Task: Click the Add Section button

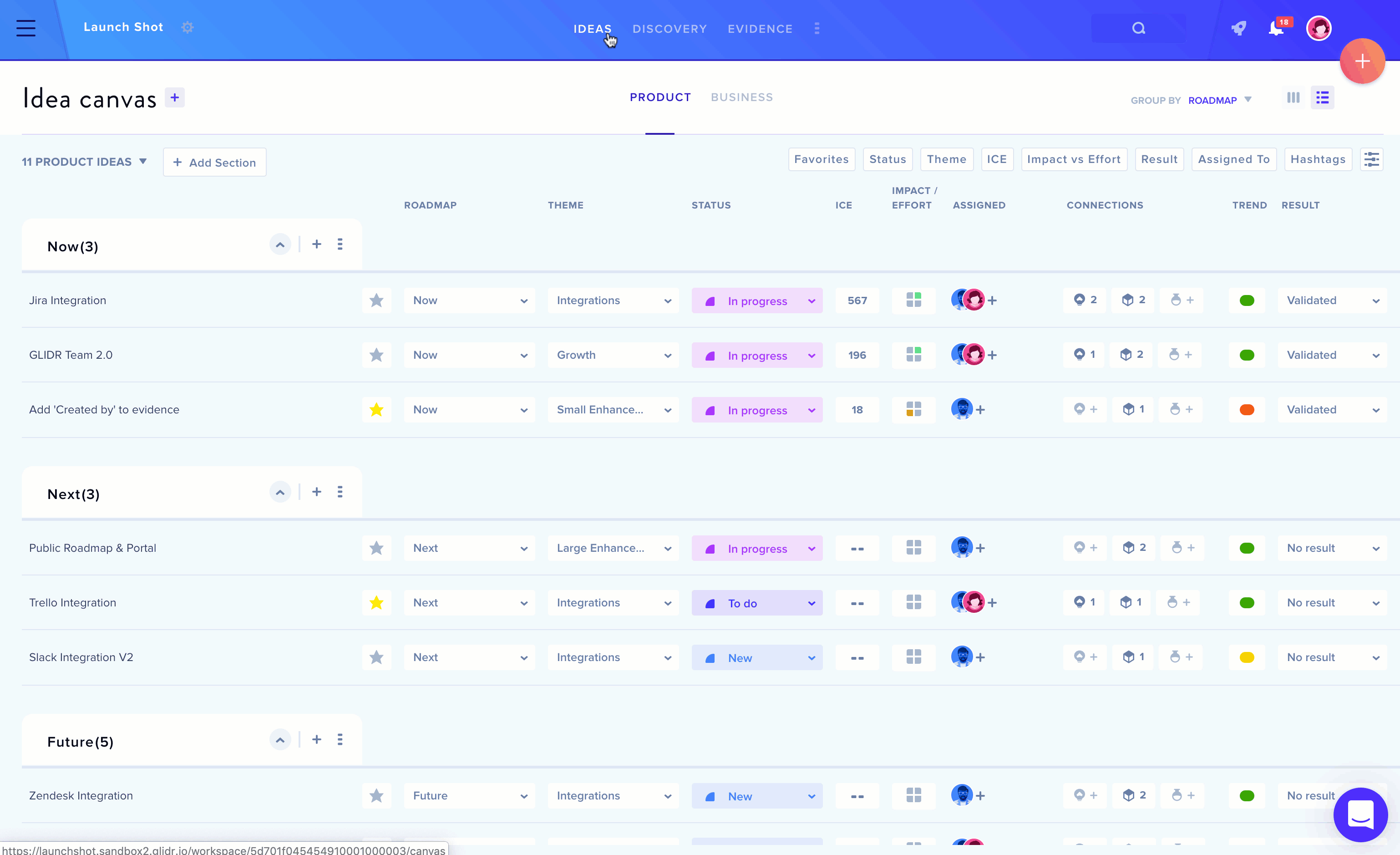Action: [214, 163]
